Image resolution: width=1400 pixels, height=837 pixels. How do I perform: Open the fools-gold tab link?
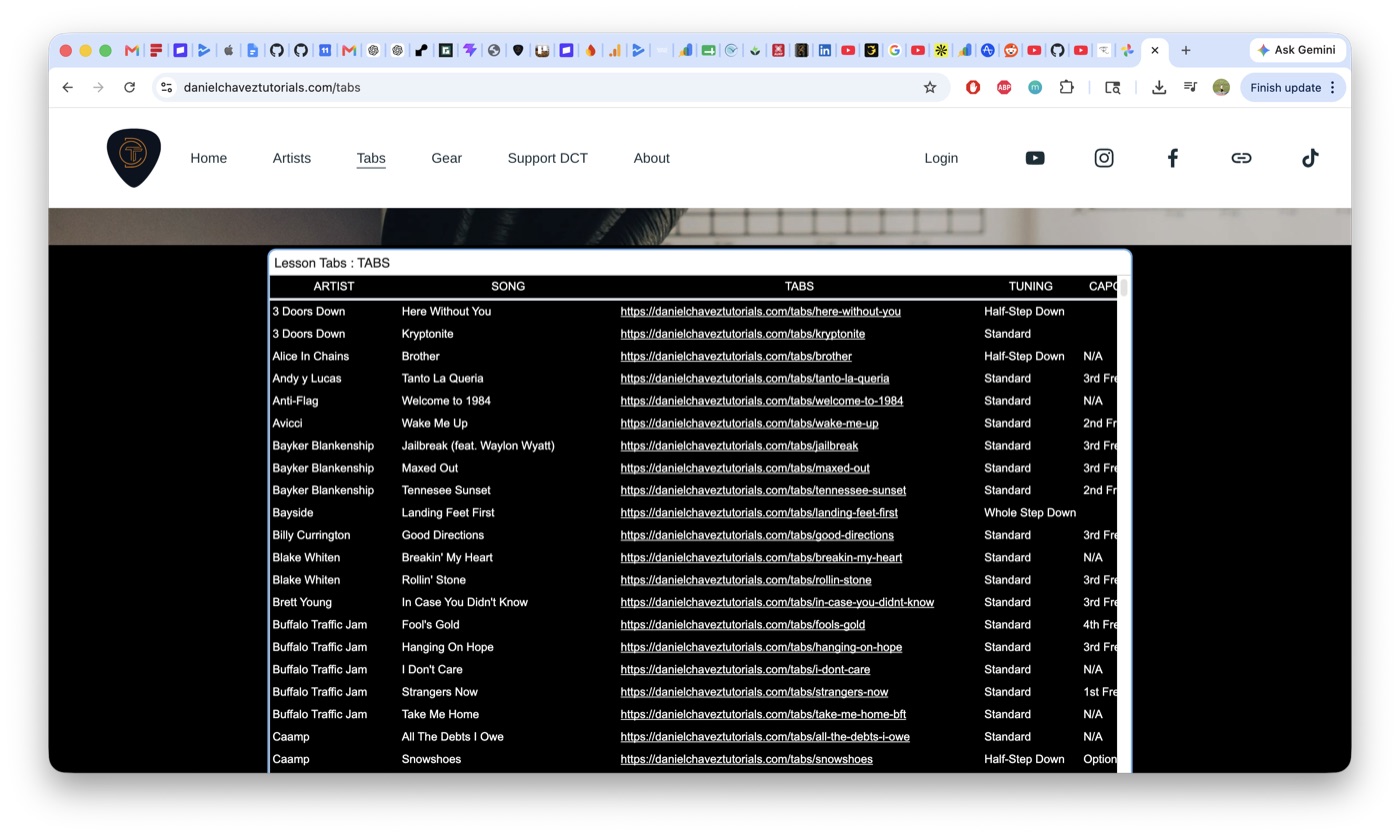point(743,625)
